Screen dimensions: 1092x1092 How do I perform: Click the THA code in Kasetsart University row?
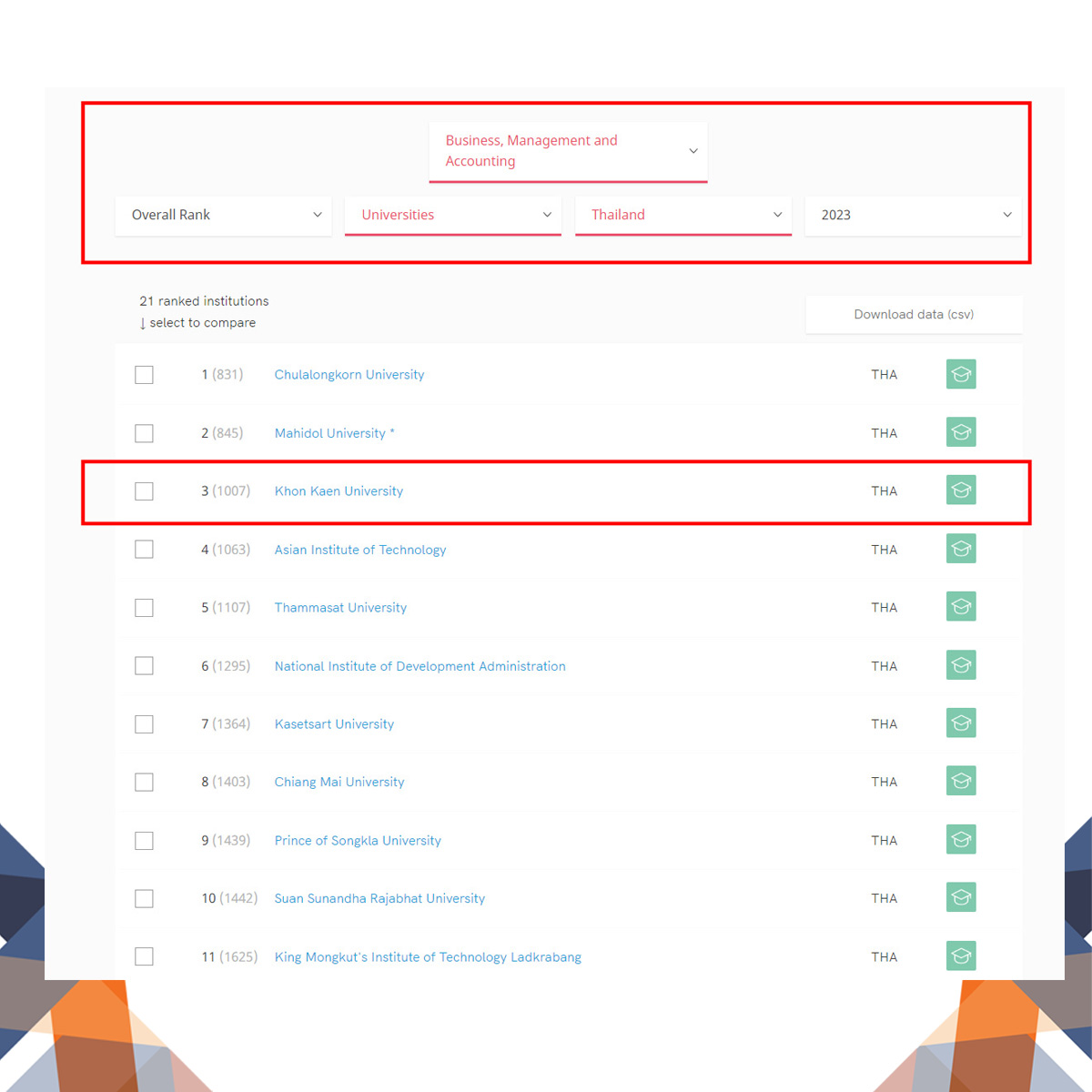(884, 723)
